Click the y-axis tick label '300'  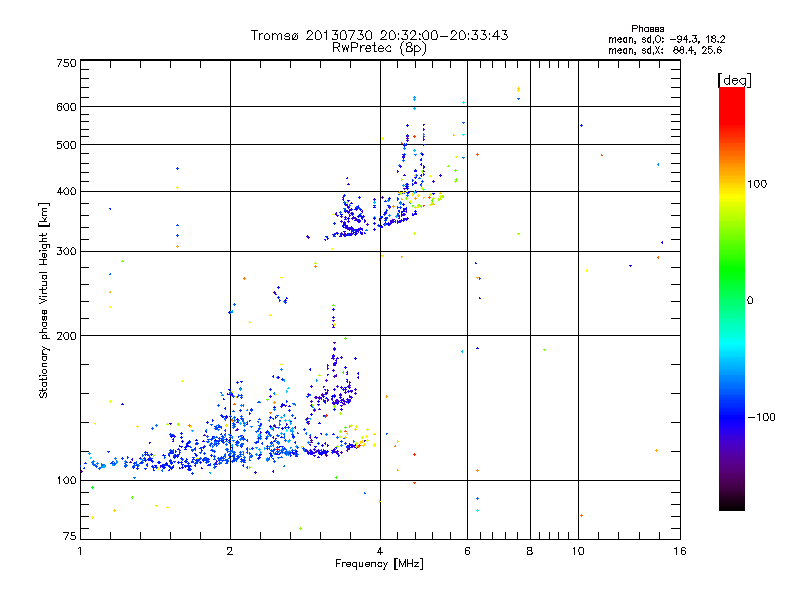[66, 252]
